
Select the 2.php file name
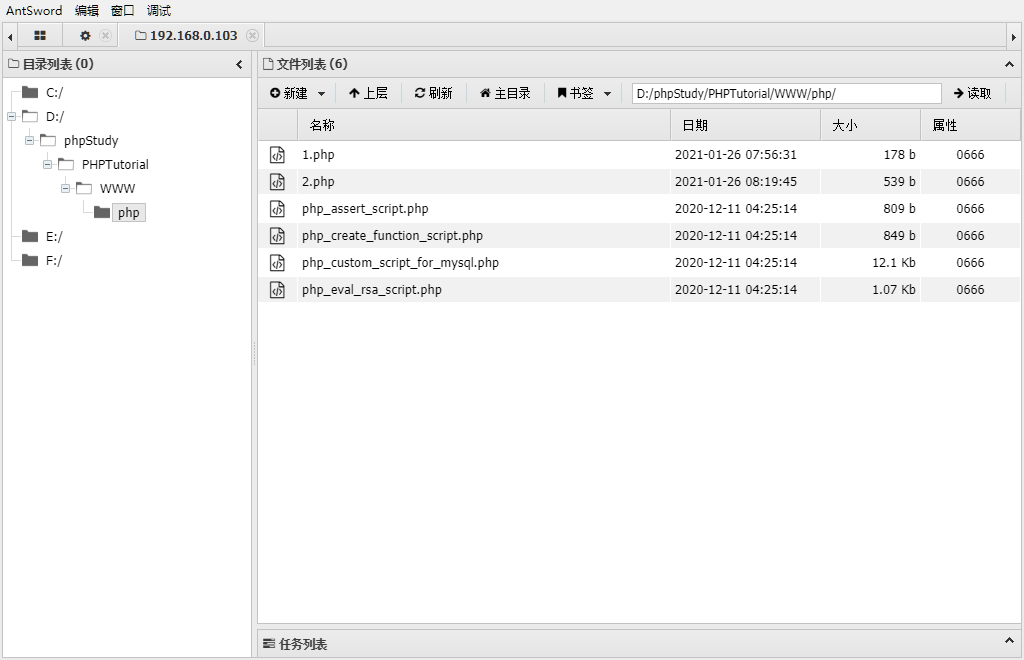pos(318,182)
